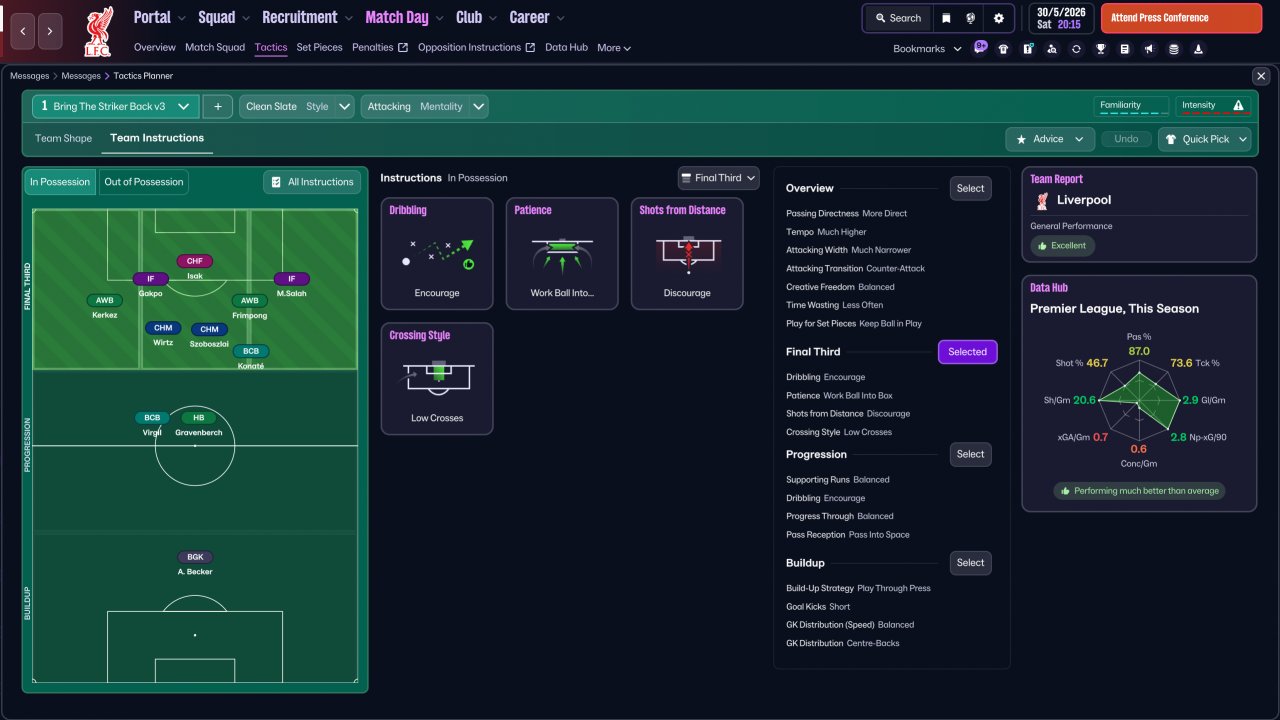Click the document page bookmark icon

tap(1125, 49)
